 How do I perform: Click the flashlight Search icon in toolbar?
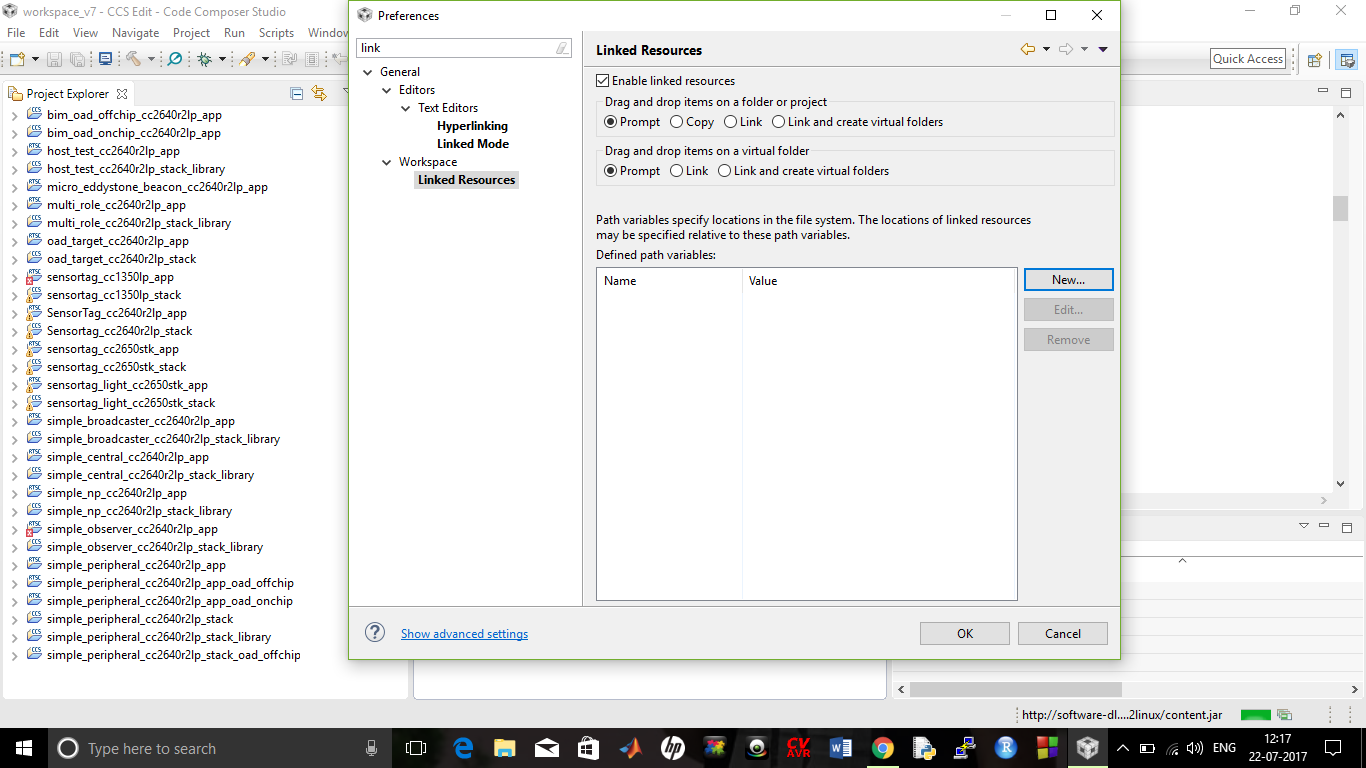click(x=247, y=59)
